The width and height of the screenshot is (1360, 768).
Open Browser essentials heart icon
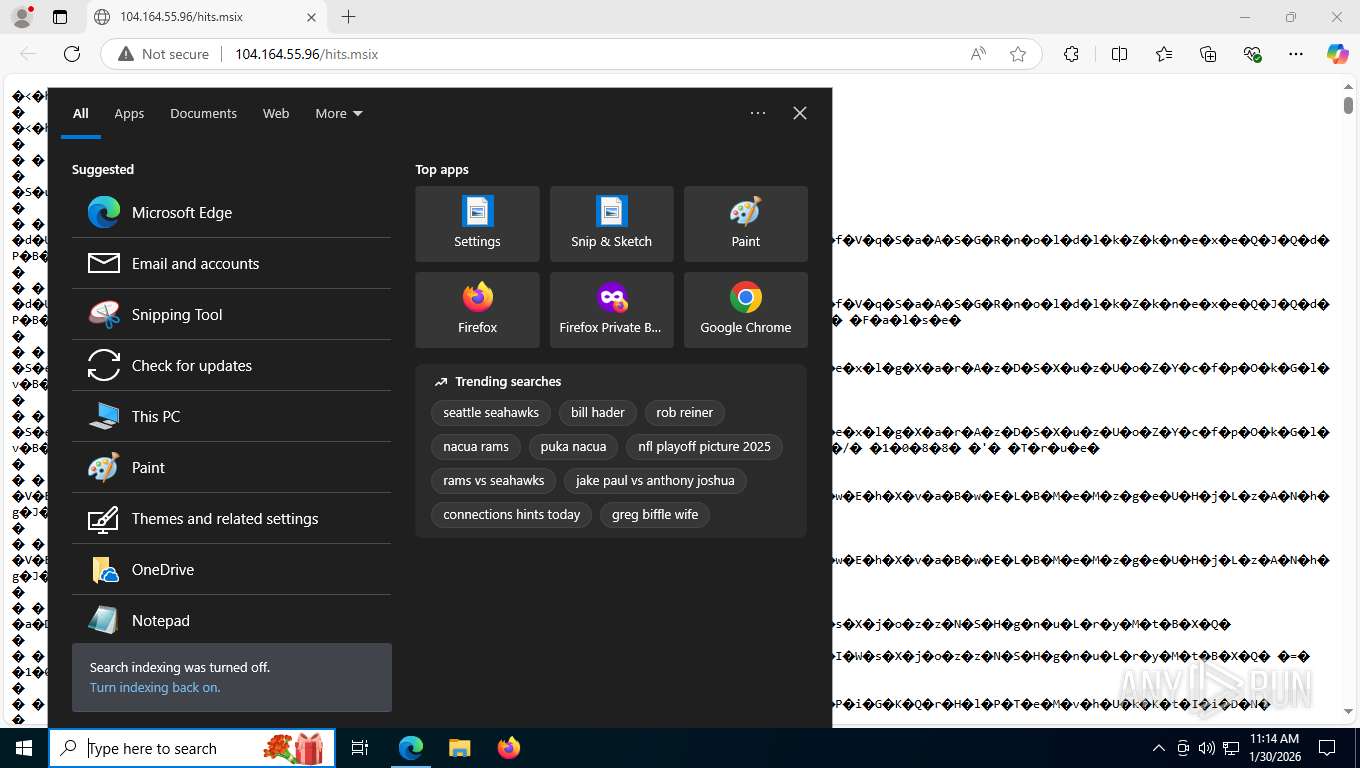[1252, 54]
